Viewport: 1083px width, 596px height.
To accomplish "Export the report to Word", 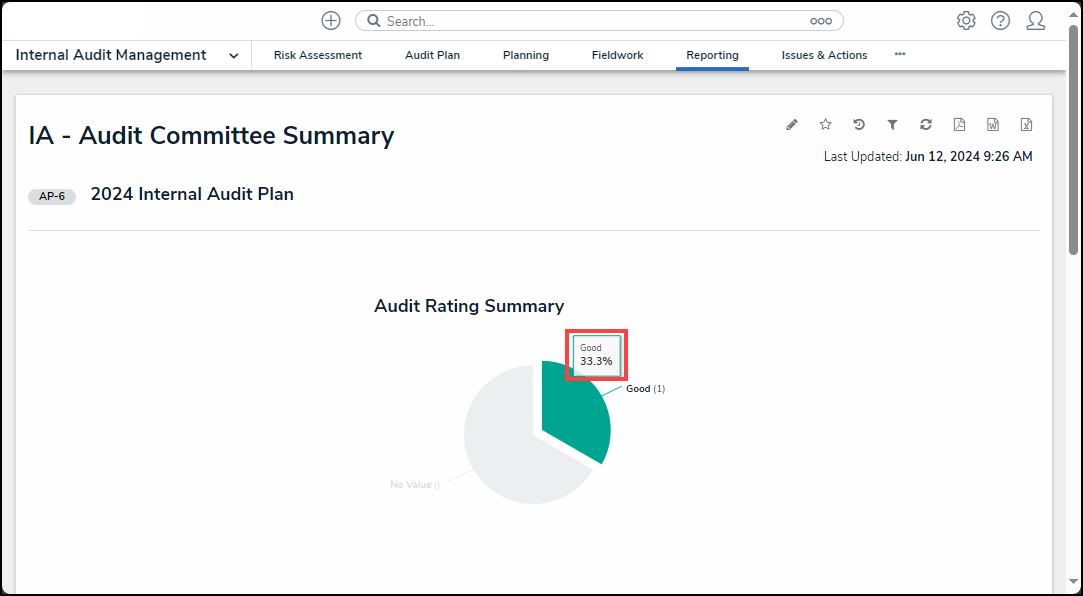I will pos(993,125).
